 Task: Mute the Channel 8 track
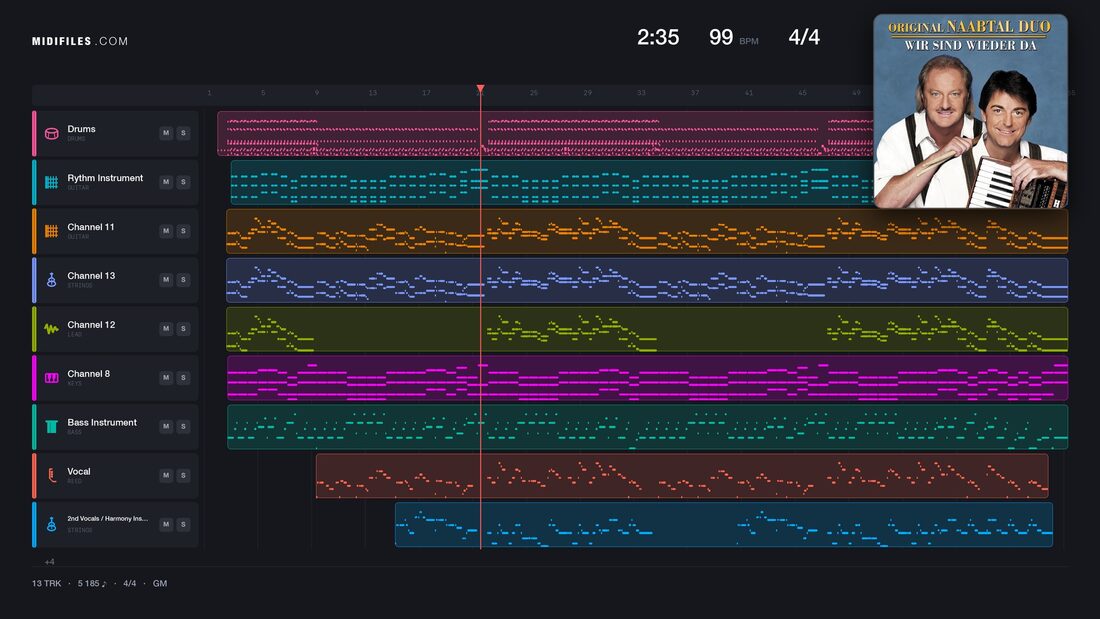point(166,378)
